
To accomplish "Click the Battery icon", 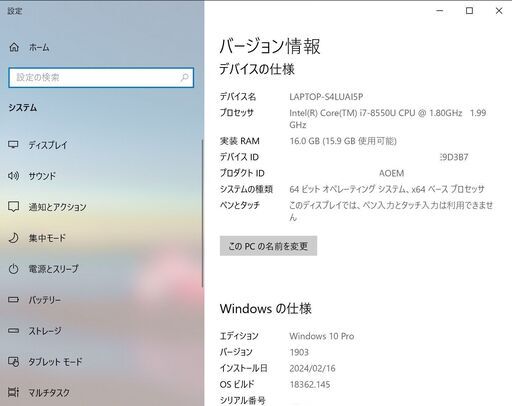I will point(13,300).
